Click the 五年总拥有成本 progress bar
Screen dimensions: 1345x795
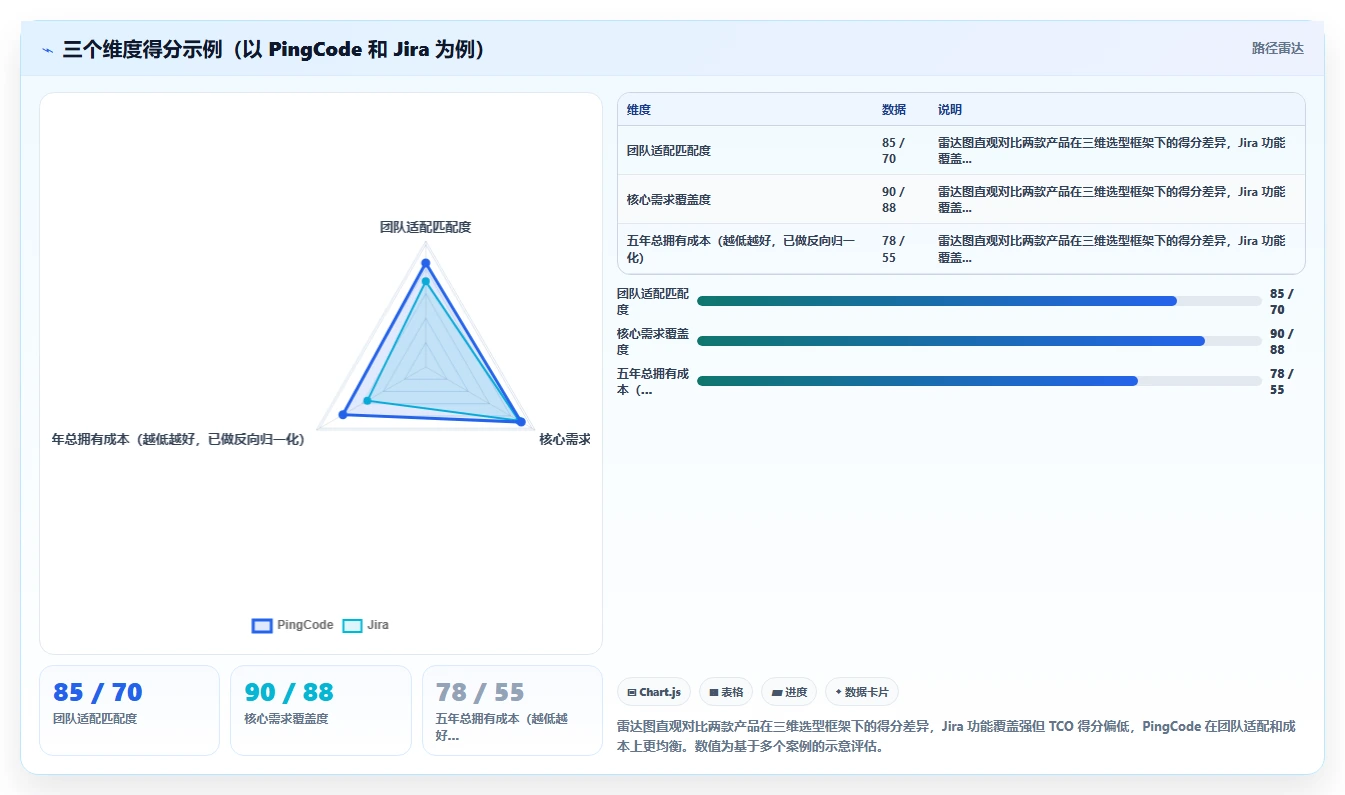[x=979, y=381]
